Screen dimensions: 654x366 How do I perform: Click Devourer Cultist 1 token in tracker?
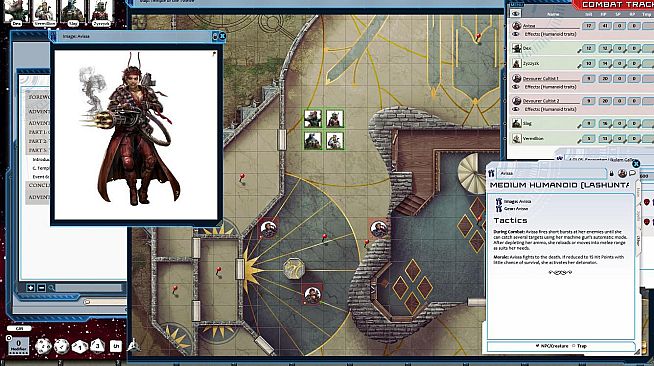516,78
